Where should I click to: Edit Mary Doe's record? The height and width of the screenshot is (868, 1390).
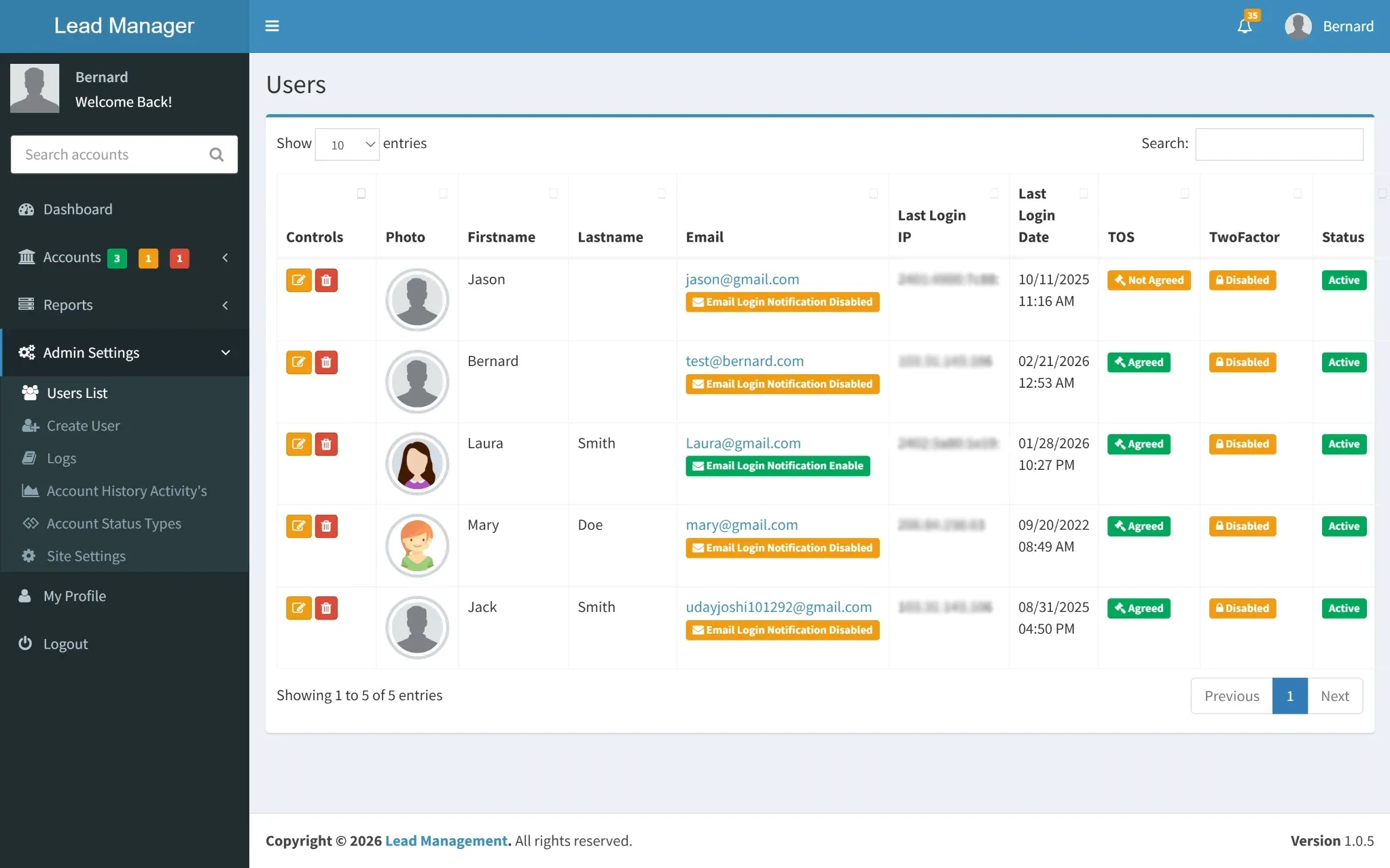click(x=298, y=526)
